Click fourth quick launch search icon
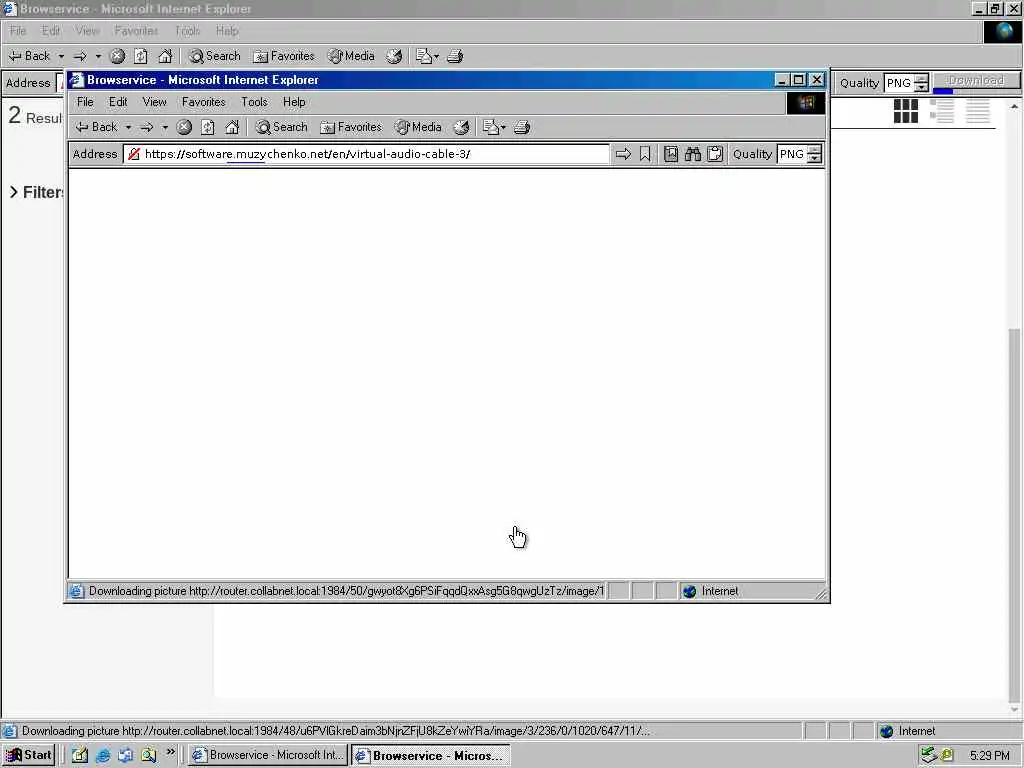Screen dimensions: 1024x768 coord(149,756)
